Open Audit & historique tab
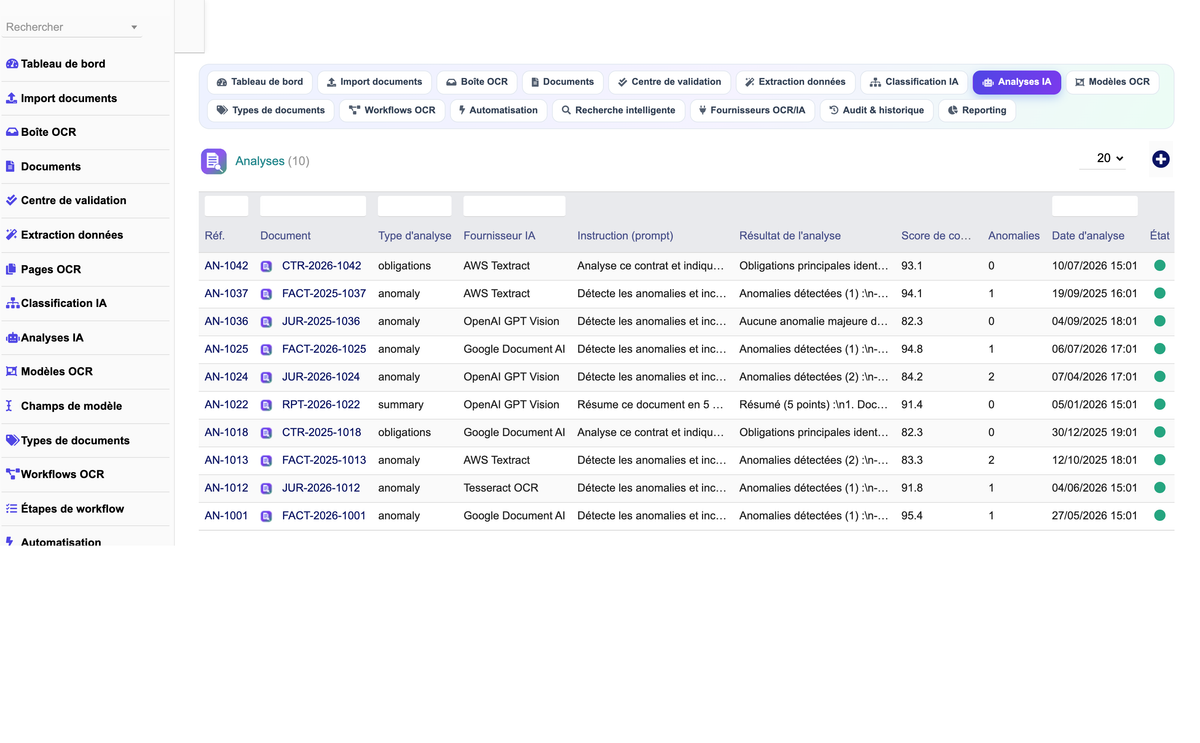 pos(877,110)
